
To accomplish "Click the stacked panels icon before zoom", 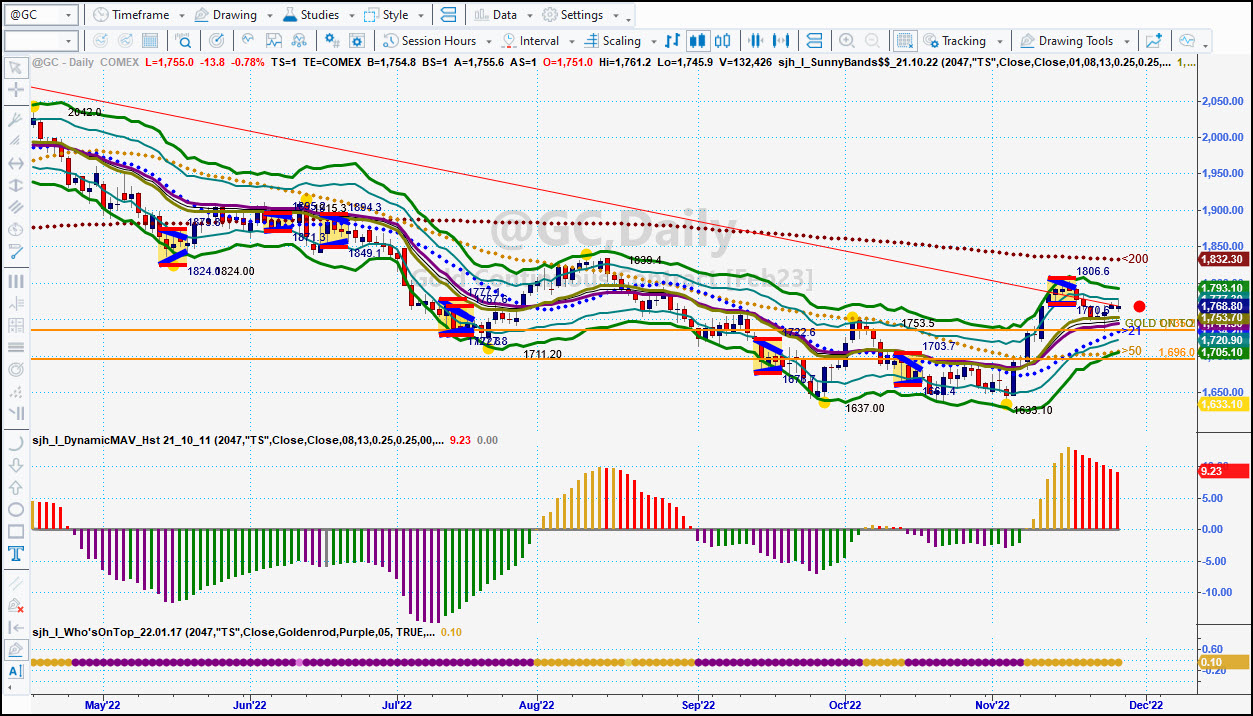I will pos(814,41).
